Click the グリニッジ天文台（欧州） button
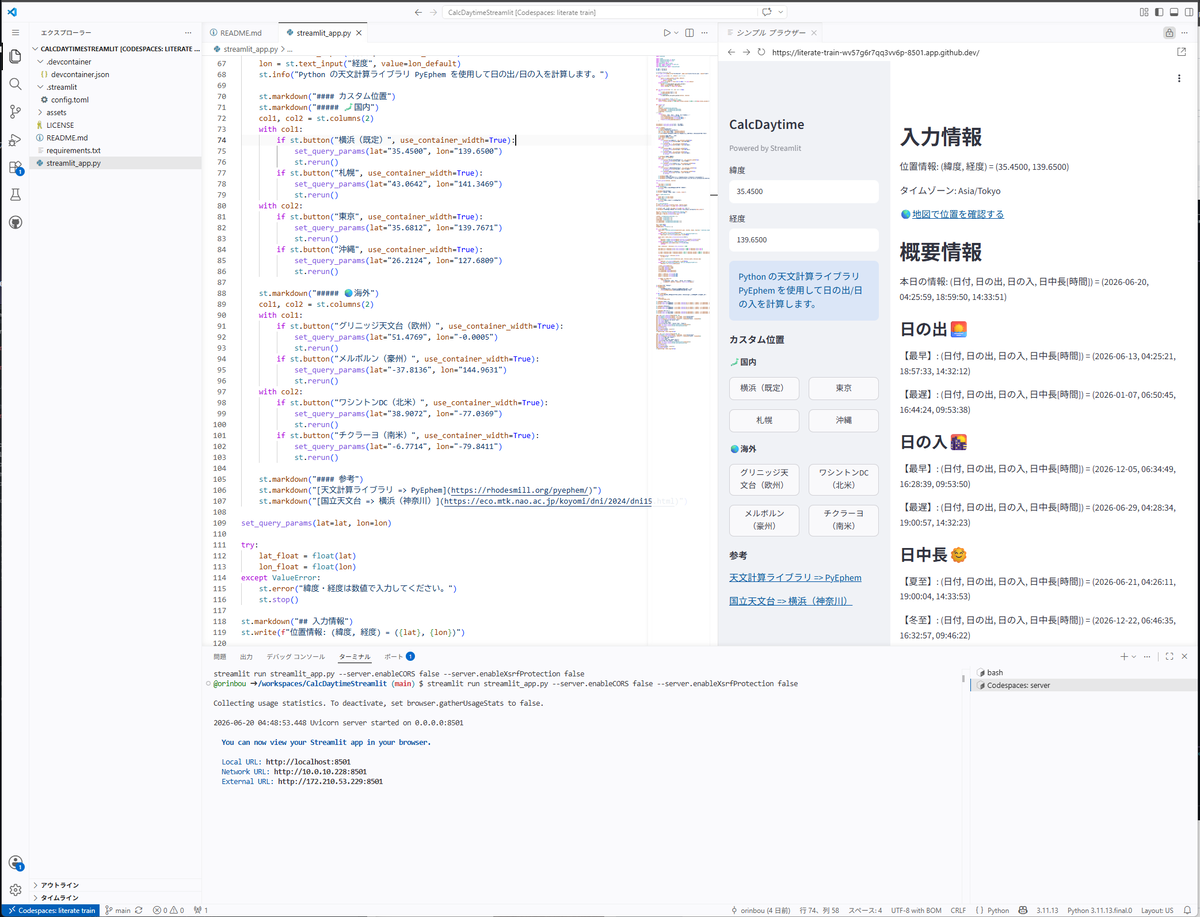 coord(764,480)
